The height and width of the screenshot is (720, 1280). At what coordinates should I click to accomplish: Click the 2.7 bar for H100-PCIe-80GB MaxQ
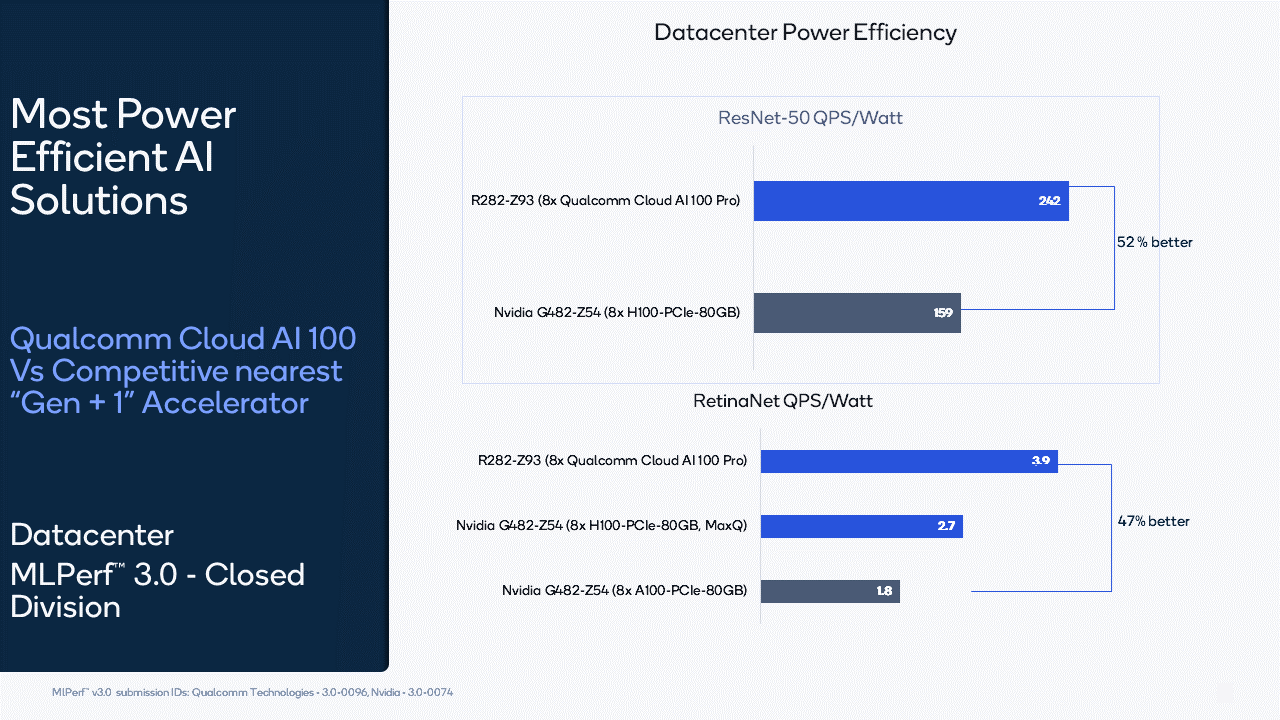click(x=860, y=526)
